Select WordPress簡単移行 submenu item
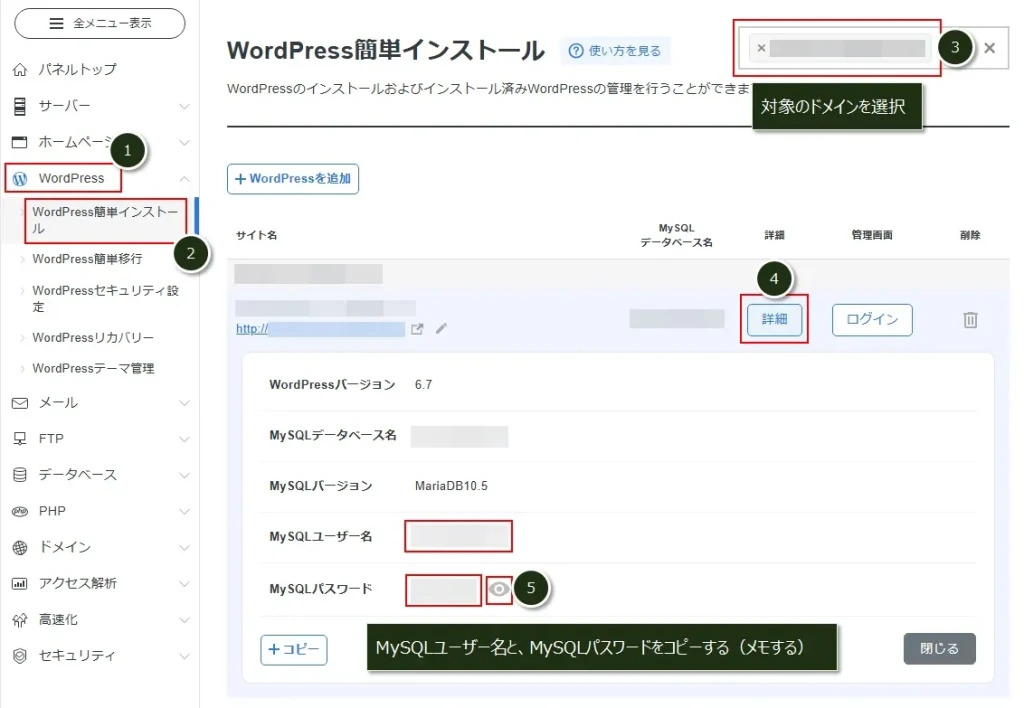 [87, 259]
